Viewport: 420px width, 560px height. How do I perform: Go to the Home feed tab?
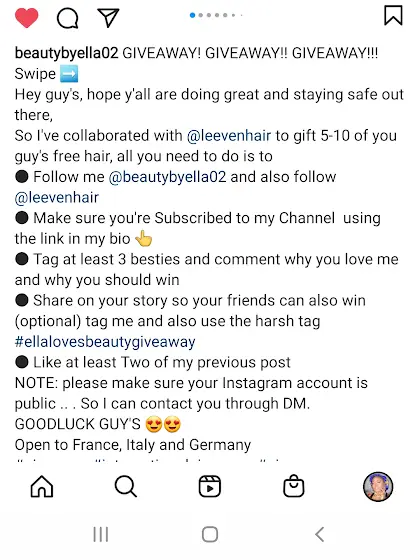point(42,486)
